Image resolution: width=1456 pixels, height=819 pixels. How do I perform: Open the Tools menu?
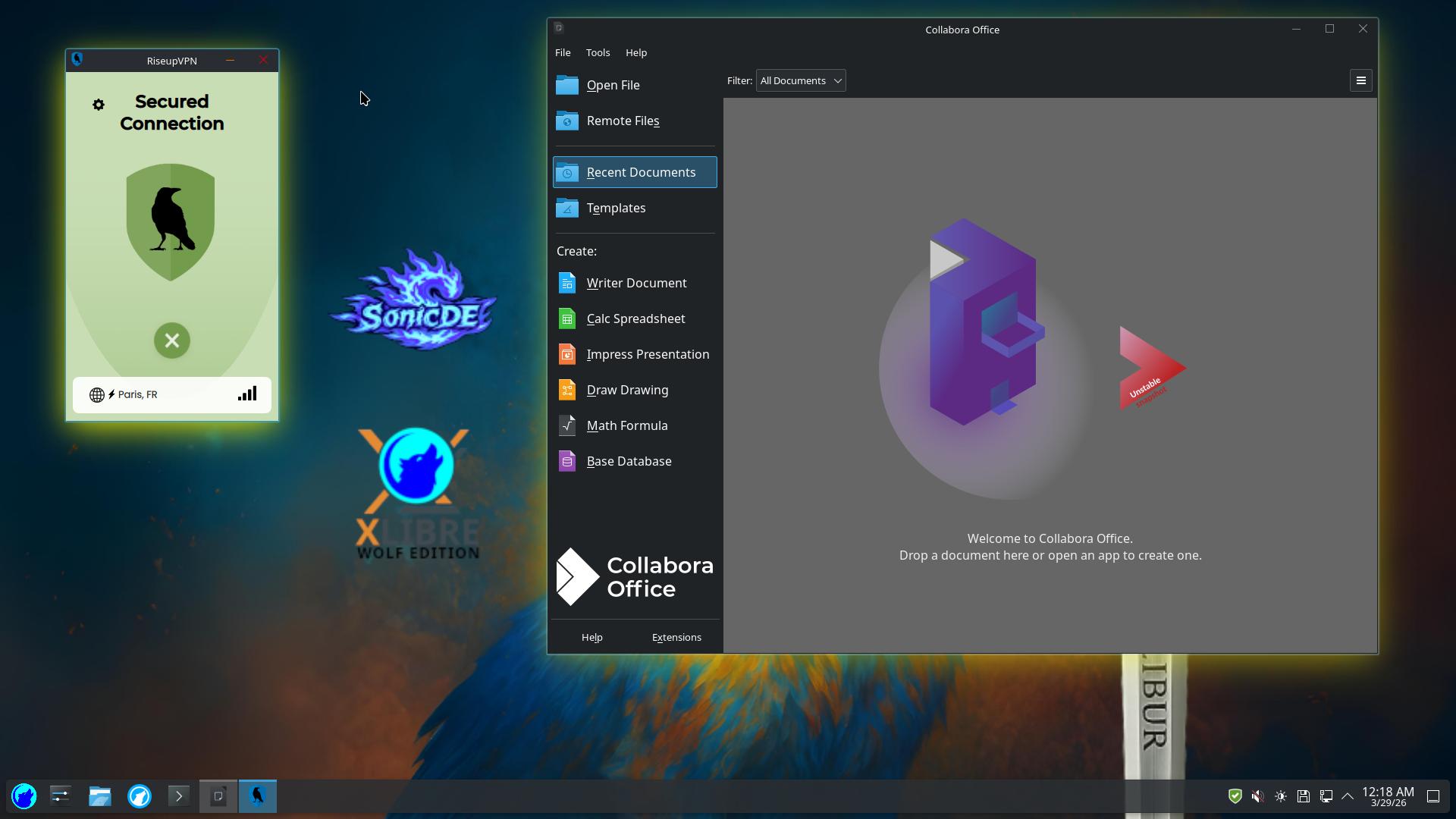pyautogui.click(x=598, y=52)
